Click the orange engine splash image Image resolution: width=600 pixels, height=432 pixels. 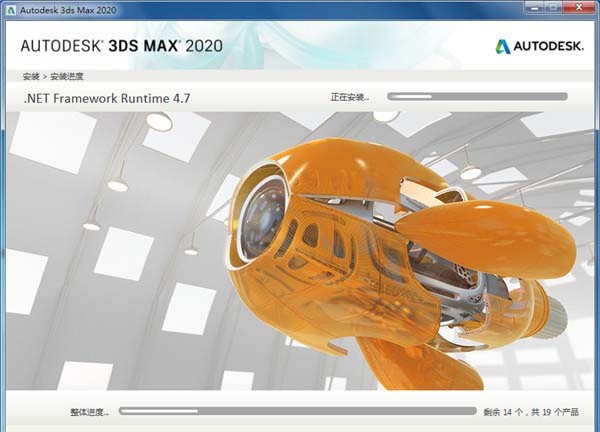(300, 251)
